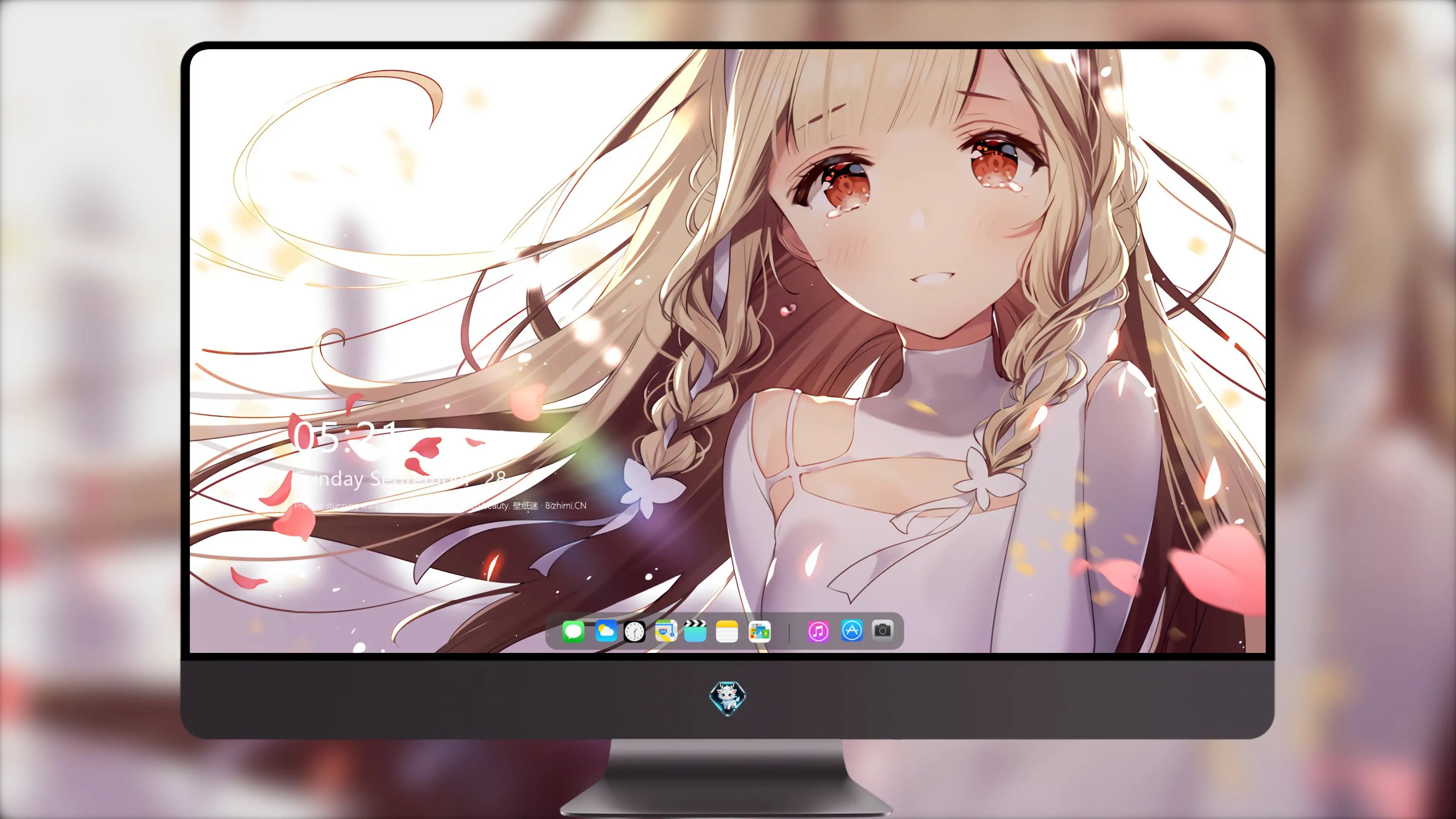1456x819 pixels.
Task: Open the photo collage app icon
Action: coord(759,631)
